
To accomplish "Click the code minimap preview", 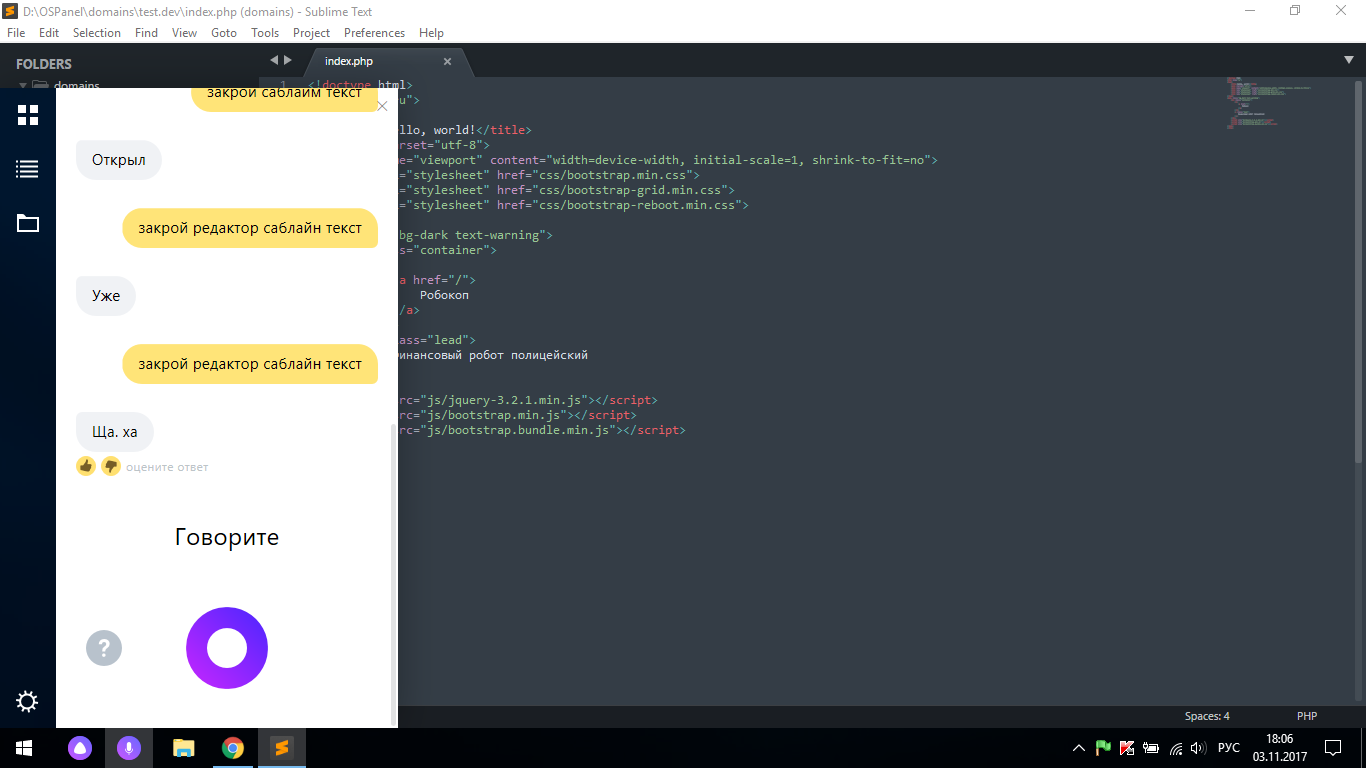I will pos(1265,103).
